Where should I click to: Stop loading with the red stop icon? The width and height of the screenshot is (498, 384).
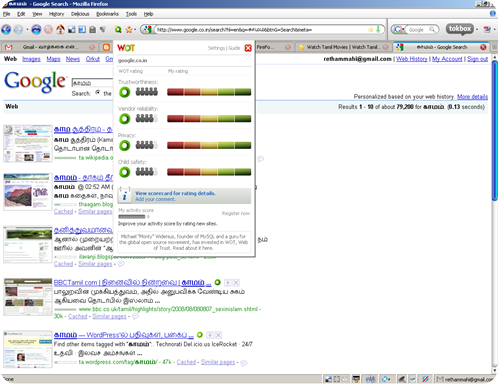click(48, 30)
